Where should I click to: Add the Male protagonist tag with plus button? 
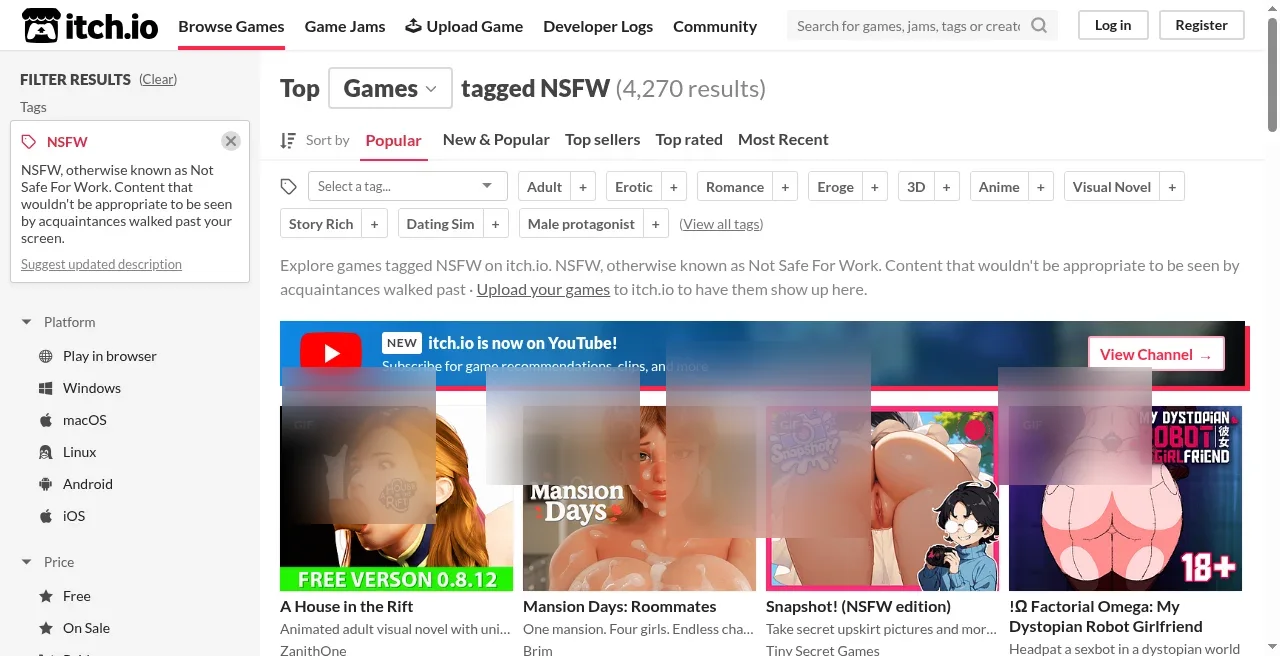(656, 224)
